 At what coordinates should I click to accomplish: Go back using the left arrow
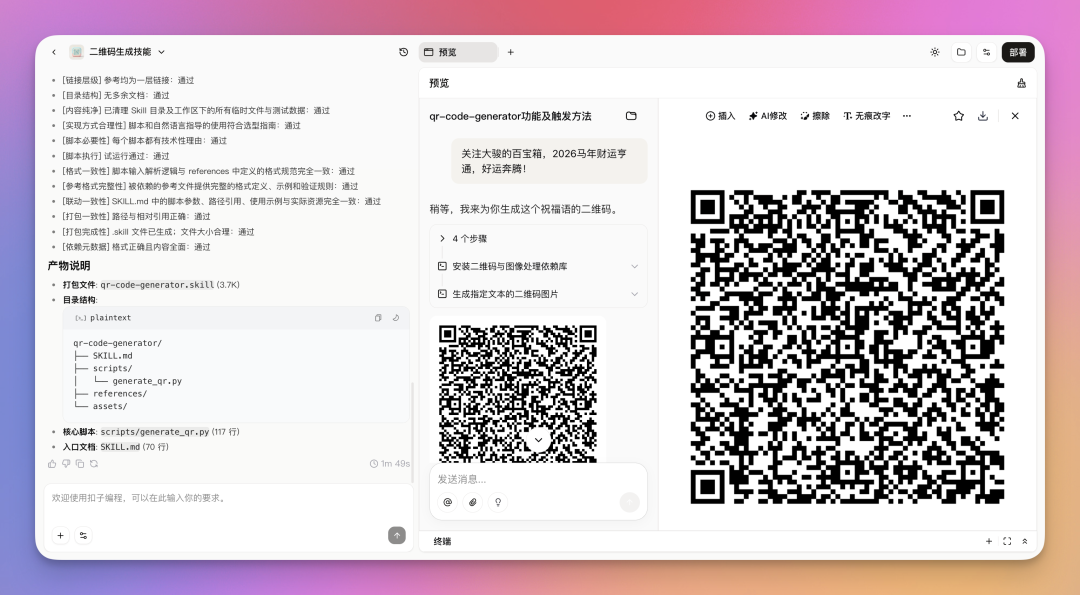54,52
